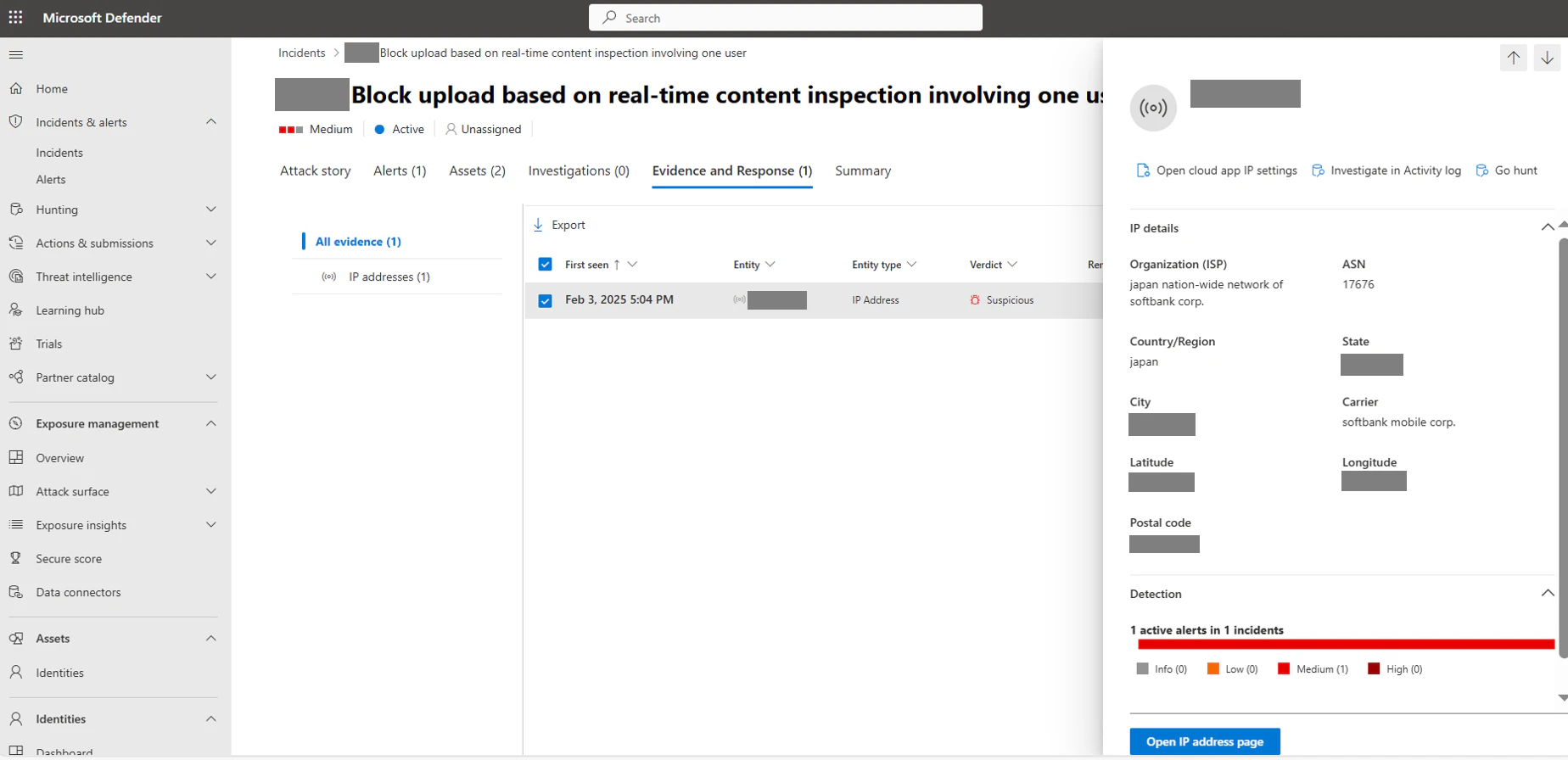Click the Data connectors icon
1568x760 pixels.
(x=15, y=592)
